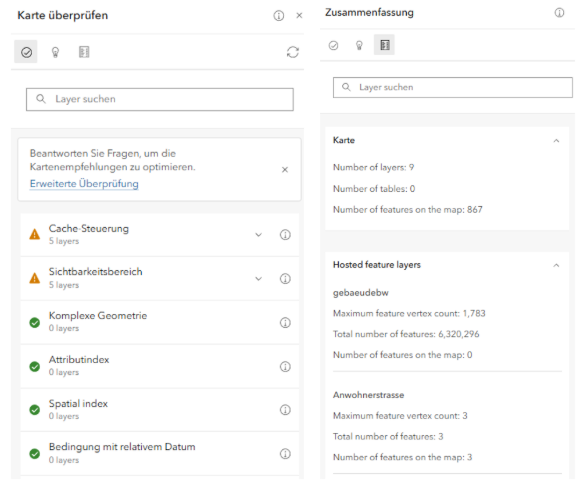Screen dimensions: 579x483
Task: Collapse the Karte summary section
Action: 556,141
